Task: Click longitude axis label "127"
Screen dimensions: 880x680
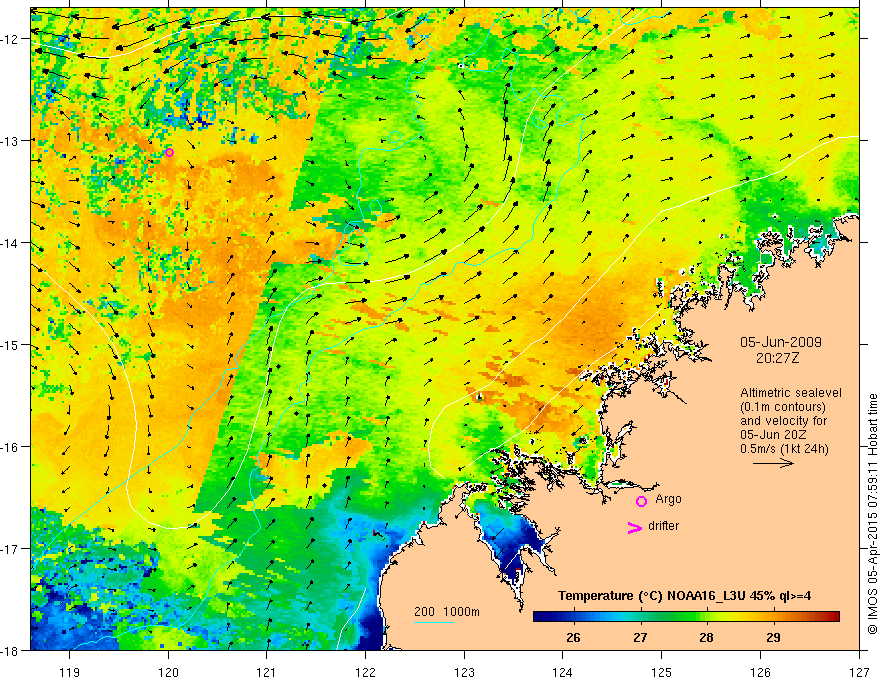Action: [x=859, y=671]
